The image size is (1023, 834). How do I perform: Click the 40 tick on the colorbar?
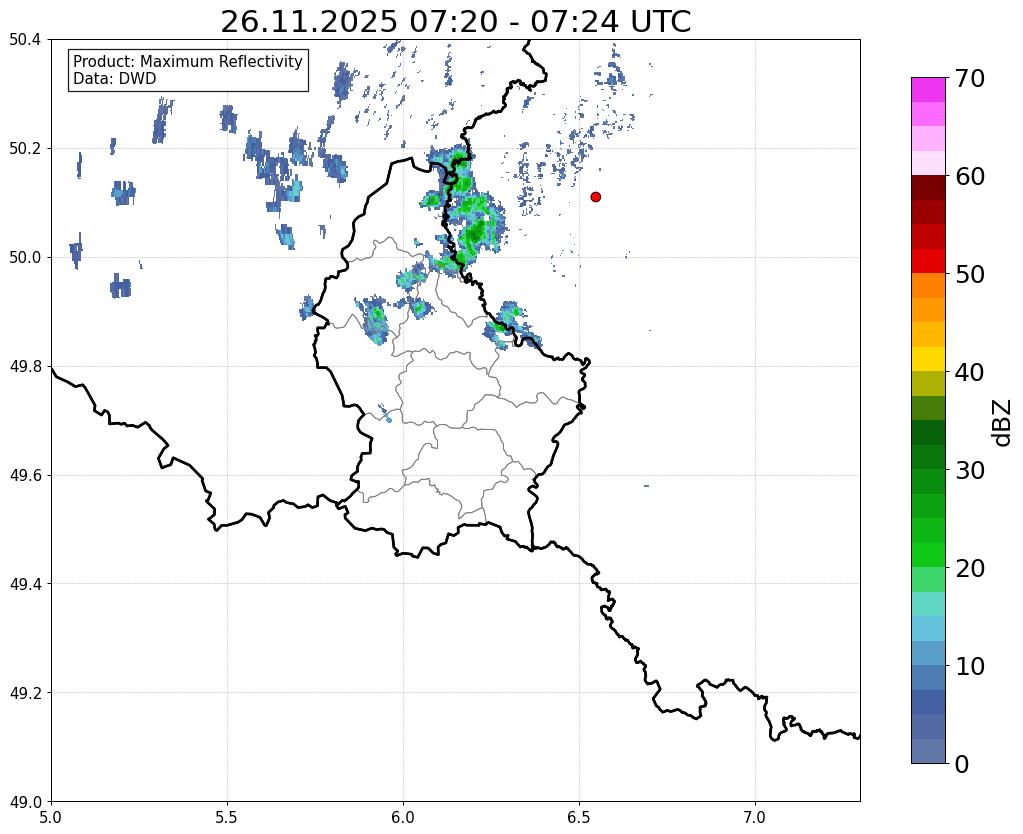click(x=969, y=372)
